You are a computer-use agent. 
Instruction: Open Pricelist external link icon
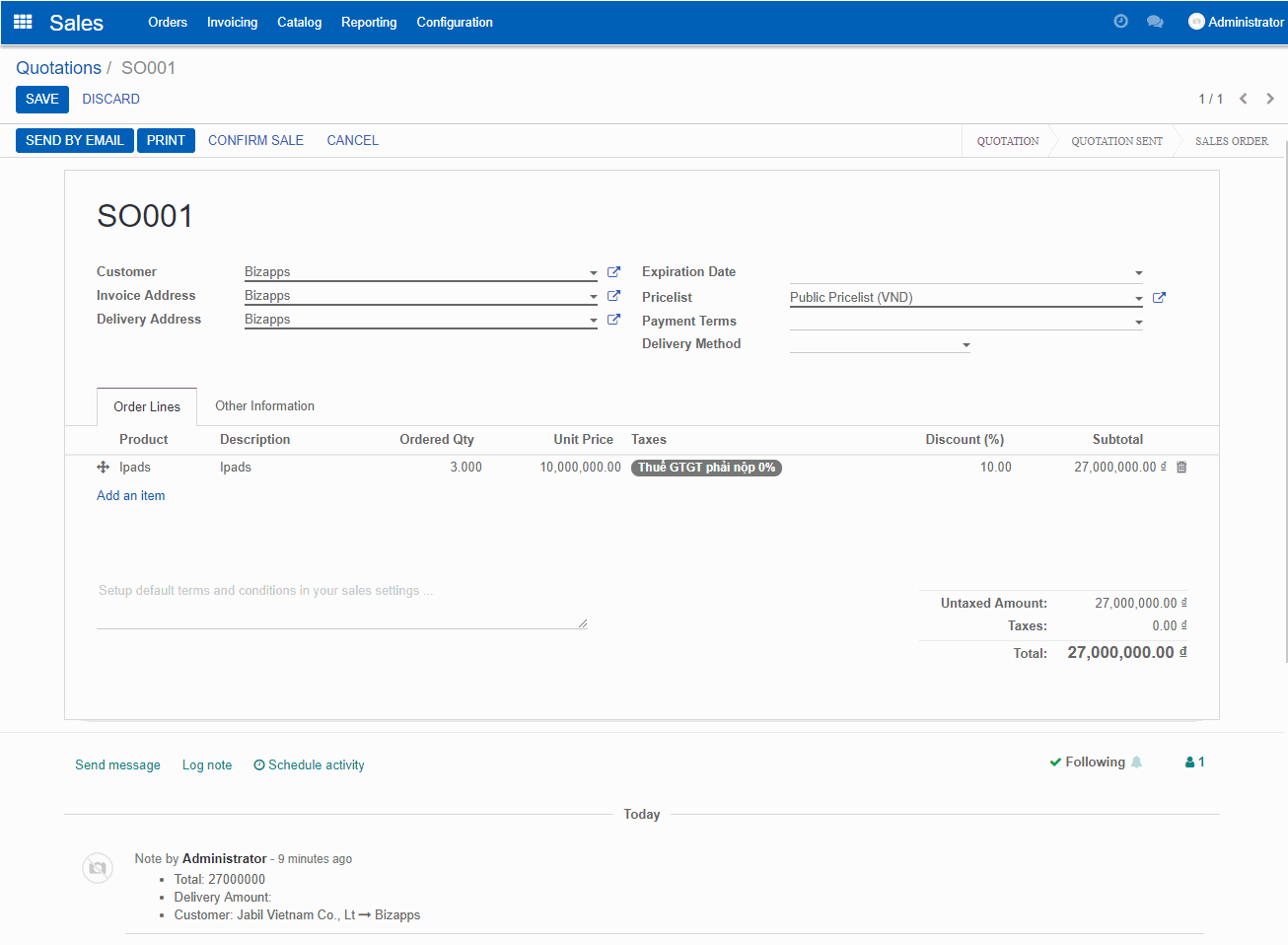[1159, 298]
